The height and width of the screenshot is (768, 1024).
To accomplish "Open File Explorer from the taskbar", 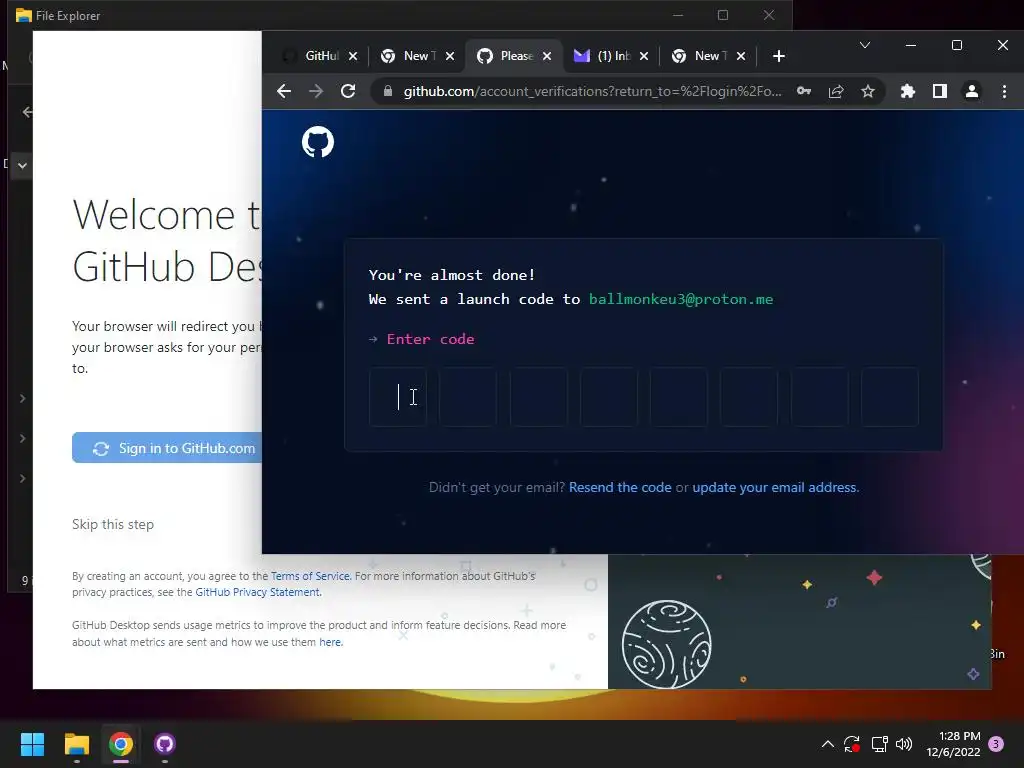I will pyautogui.click(x=76, y=744).
